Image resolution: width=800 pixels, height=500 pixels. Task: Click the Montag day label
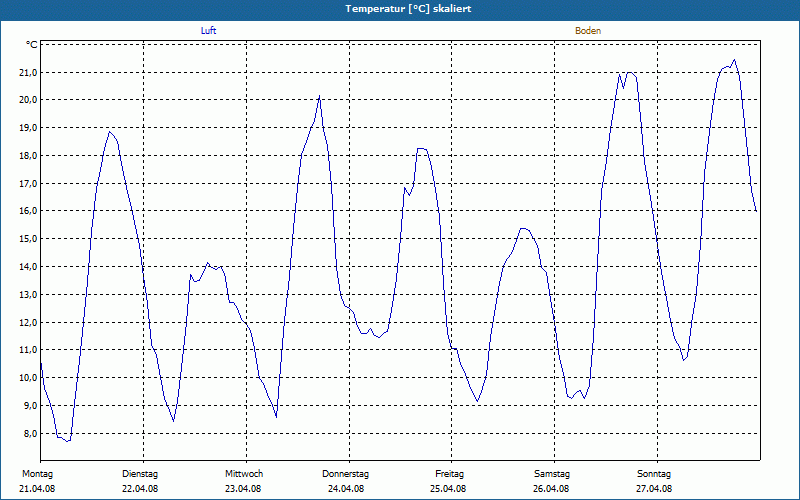coord(37,474)
